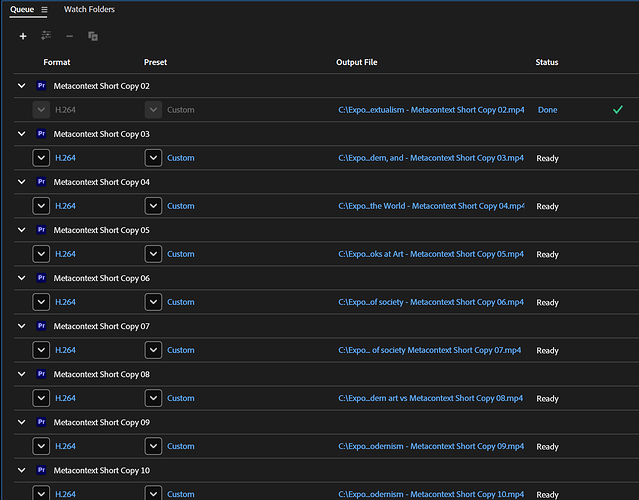Open format dropdown for Copy 08 output
639x500 pixels.
(x=41, y=398)
